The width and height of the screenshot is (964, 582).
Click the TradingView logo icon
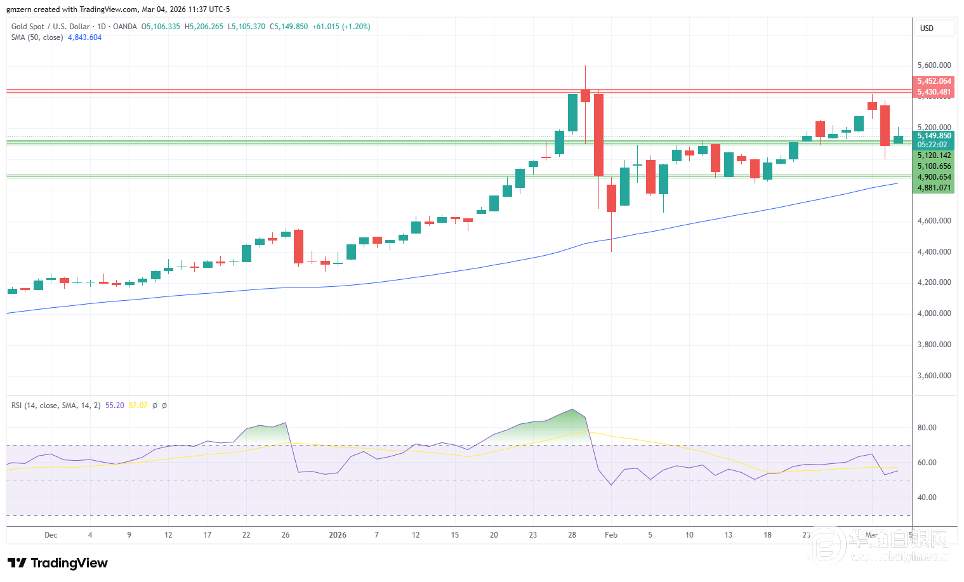click(x=18, y=564)
